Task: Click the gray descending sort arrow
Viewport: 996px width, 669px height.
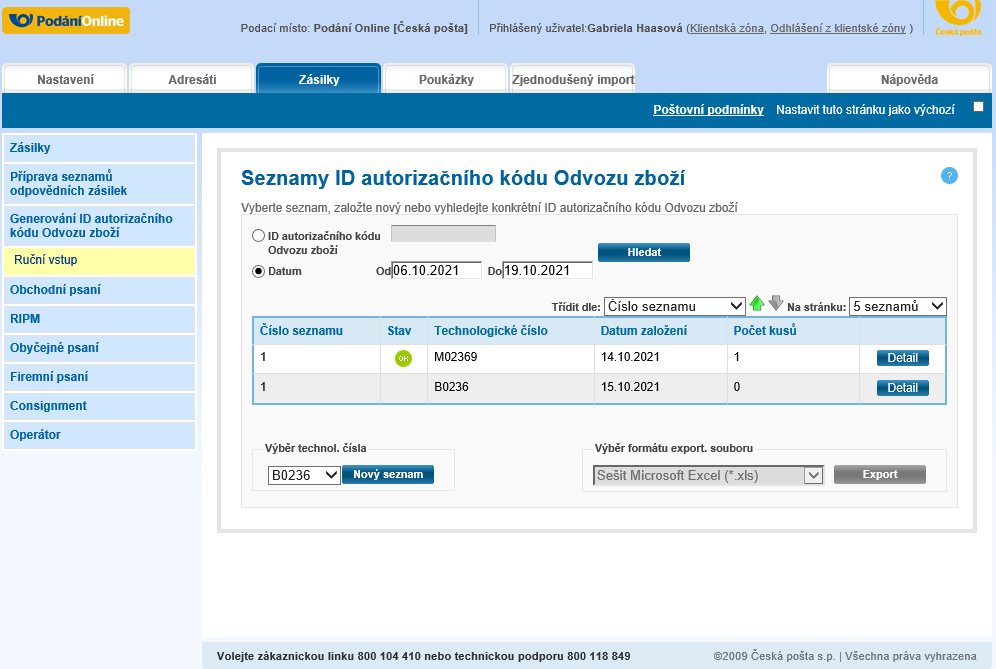Action: [776, 304]
